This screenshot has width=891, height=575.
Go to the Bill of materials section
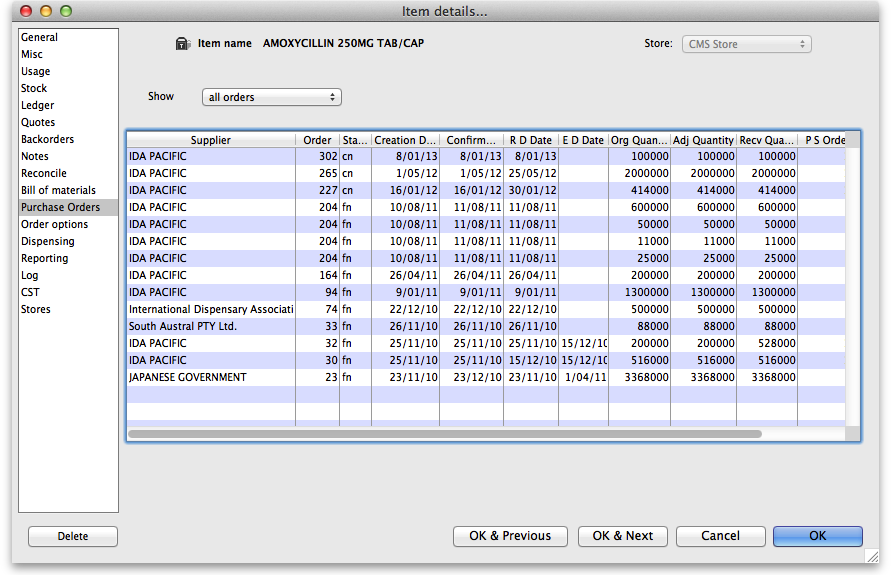tap(58, 190)
